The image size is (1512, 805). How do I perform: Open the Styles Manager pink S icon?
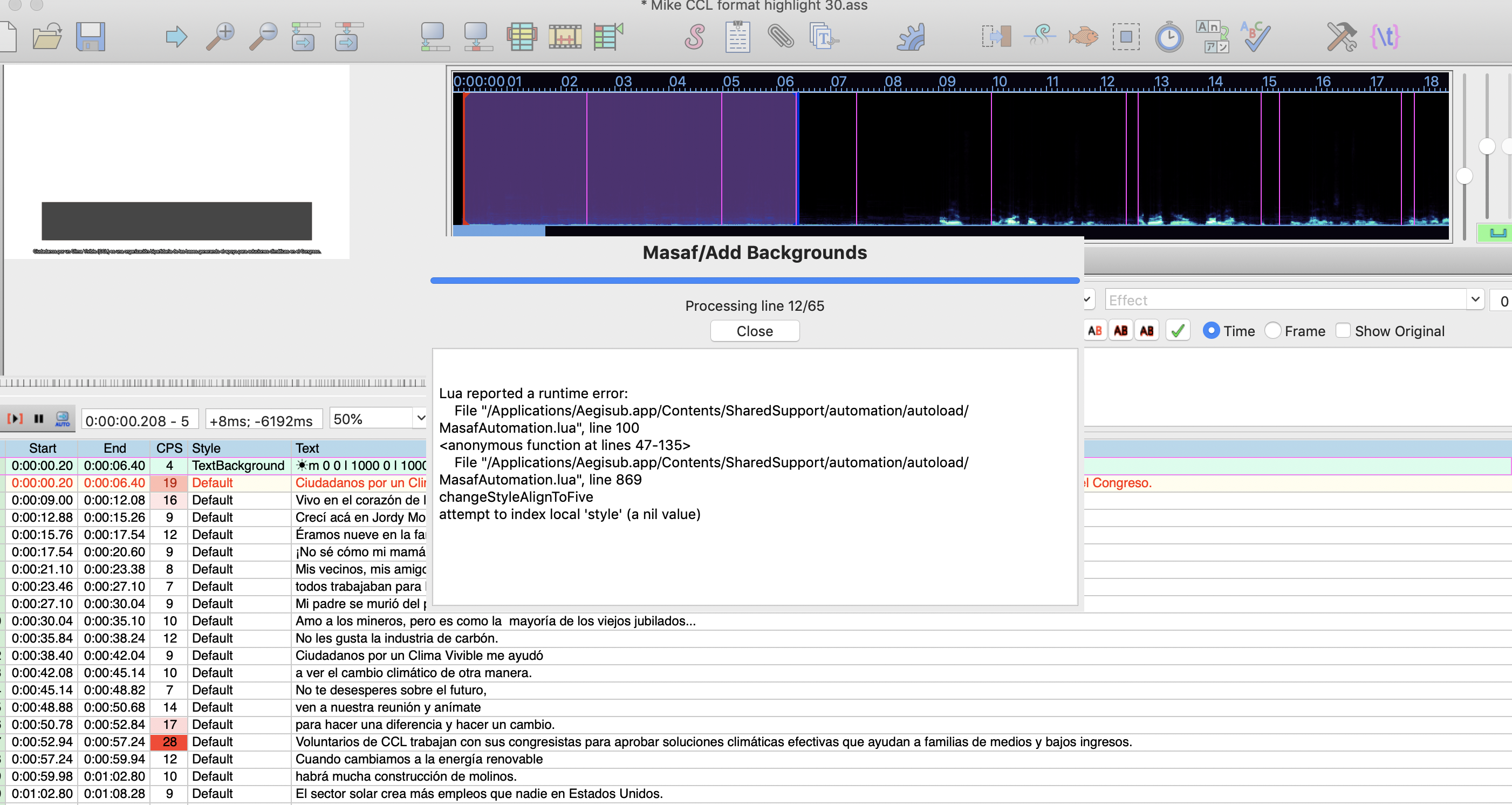(694, 37)
